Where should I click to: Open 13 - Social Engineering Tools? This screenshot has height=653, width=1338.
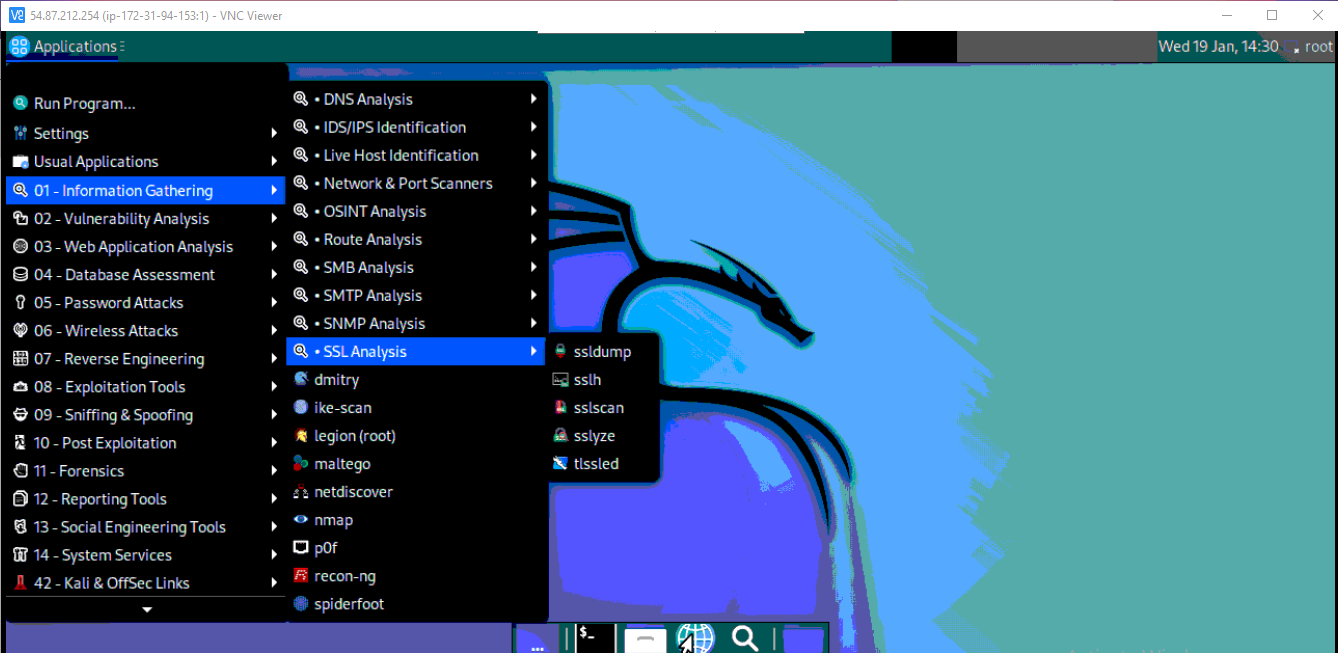pyautogui.click(x=146, y=527)
